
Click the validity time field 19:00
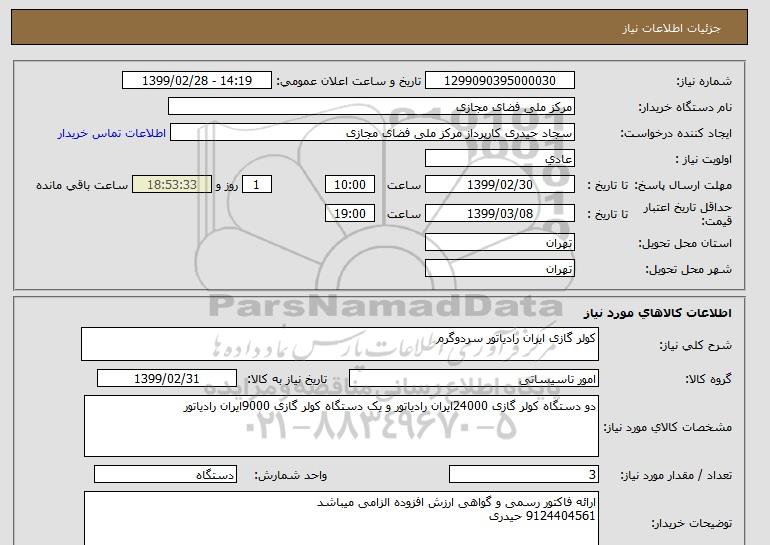(x=350, y=214)
